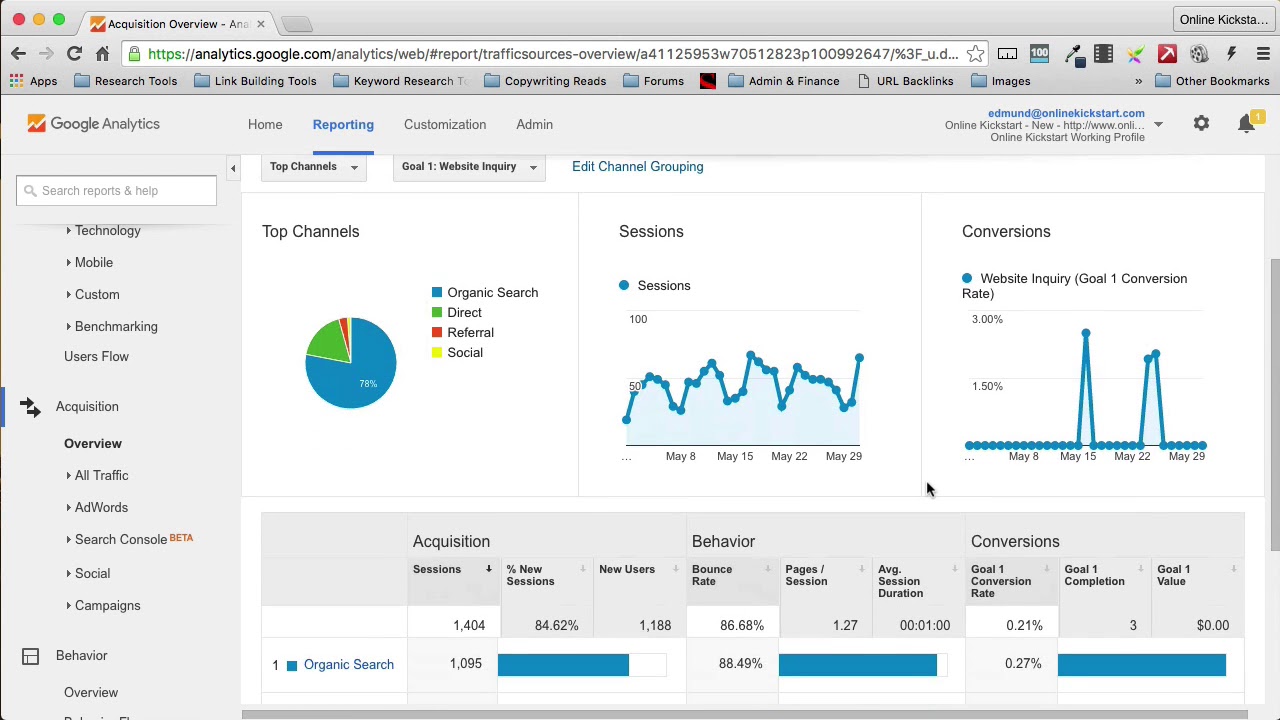Viewport: 1280px width, 720px height.
Task: Click the Behavior section icon
Action: [x=30, y=656]
